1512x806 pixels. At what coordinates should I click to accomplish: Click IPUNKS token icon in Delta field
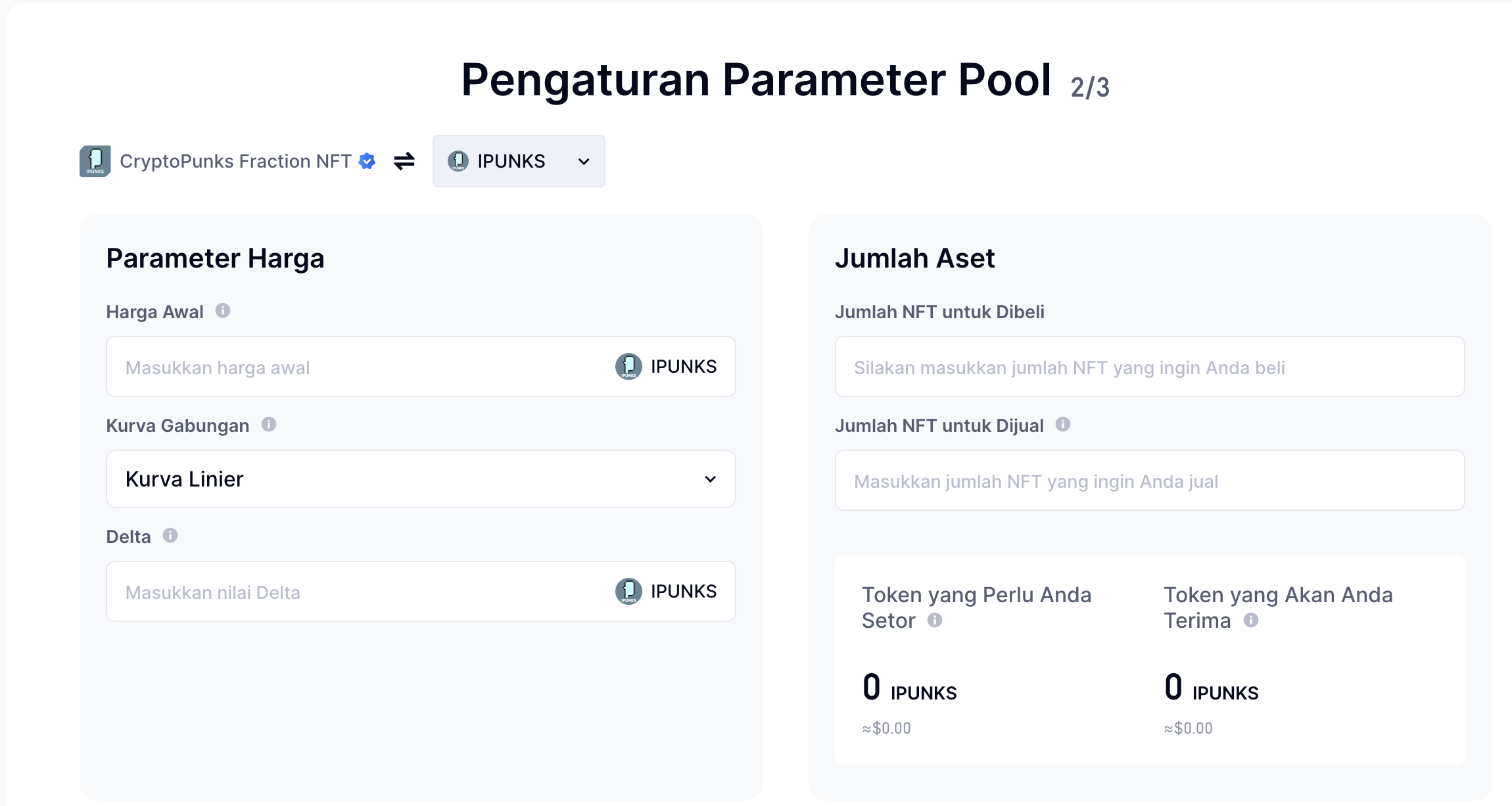[x=628, y=591]
